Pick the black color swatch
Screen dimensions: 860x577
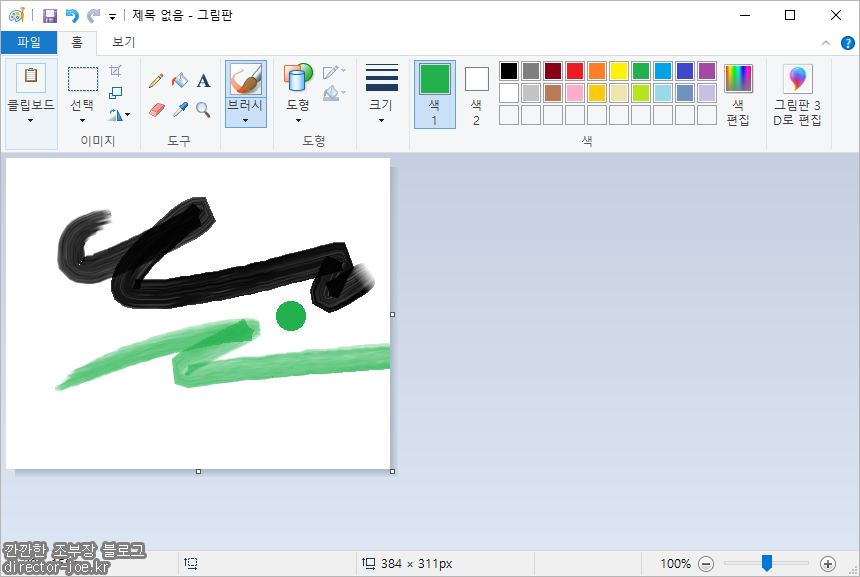point(509,71)
